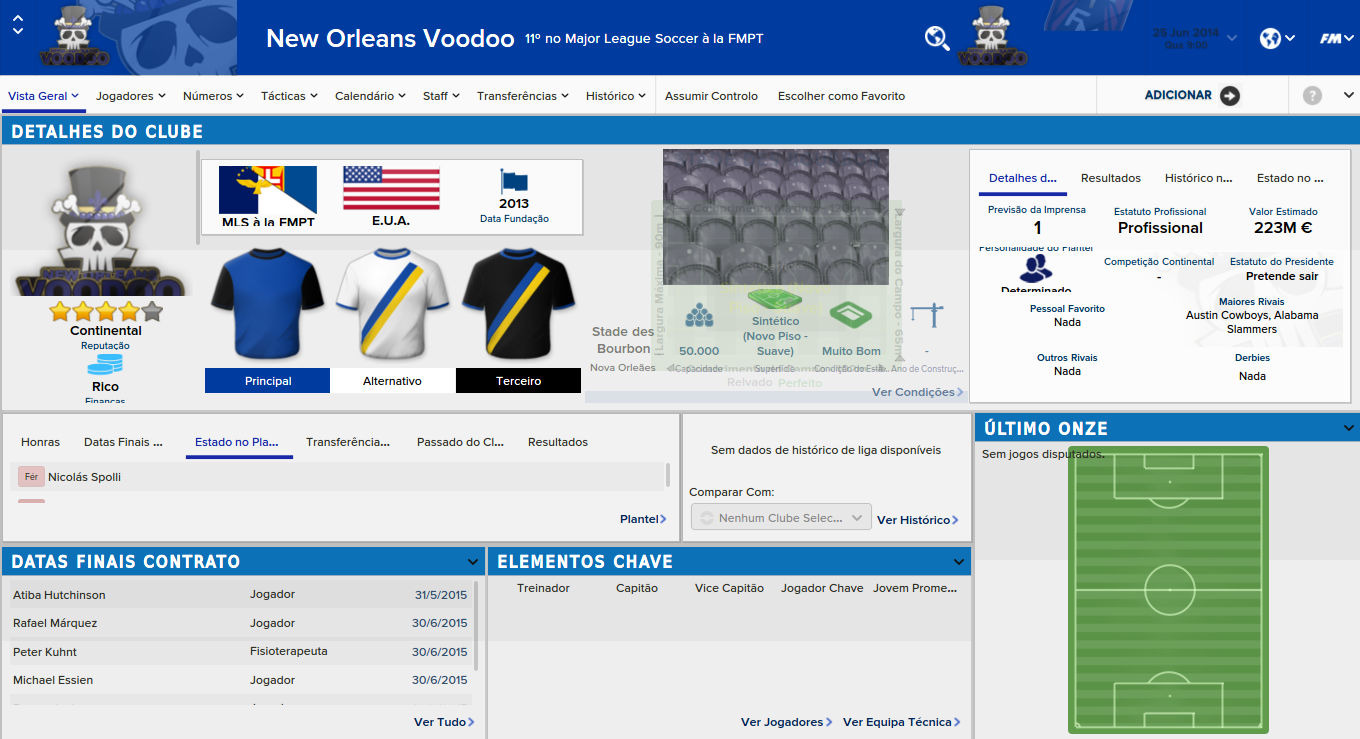
Task: Select the white Alternativo kit shirt
Action: pos(392,304)
